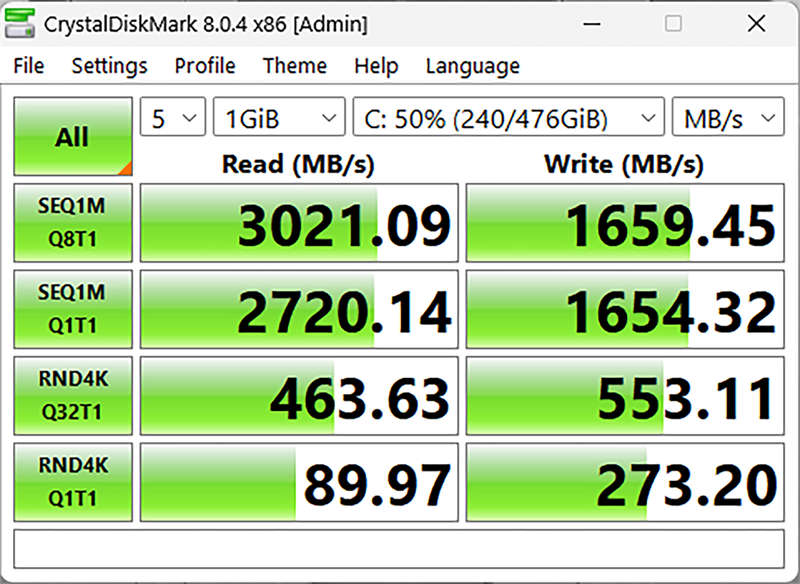
Task: Click the SEQ1M Q8T1 read value 3021.09
Action: (x=299, y=223)
